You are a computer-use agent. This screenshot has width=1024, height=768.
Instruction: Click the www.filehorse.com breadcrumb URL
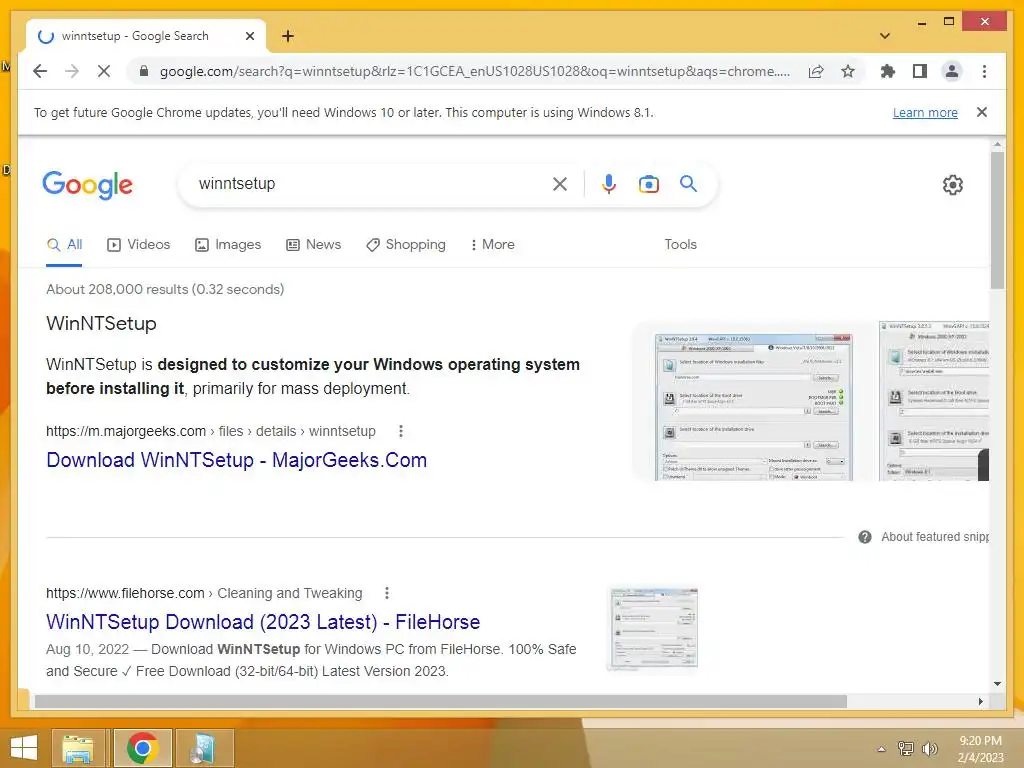coord(204,594)
